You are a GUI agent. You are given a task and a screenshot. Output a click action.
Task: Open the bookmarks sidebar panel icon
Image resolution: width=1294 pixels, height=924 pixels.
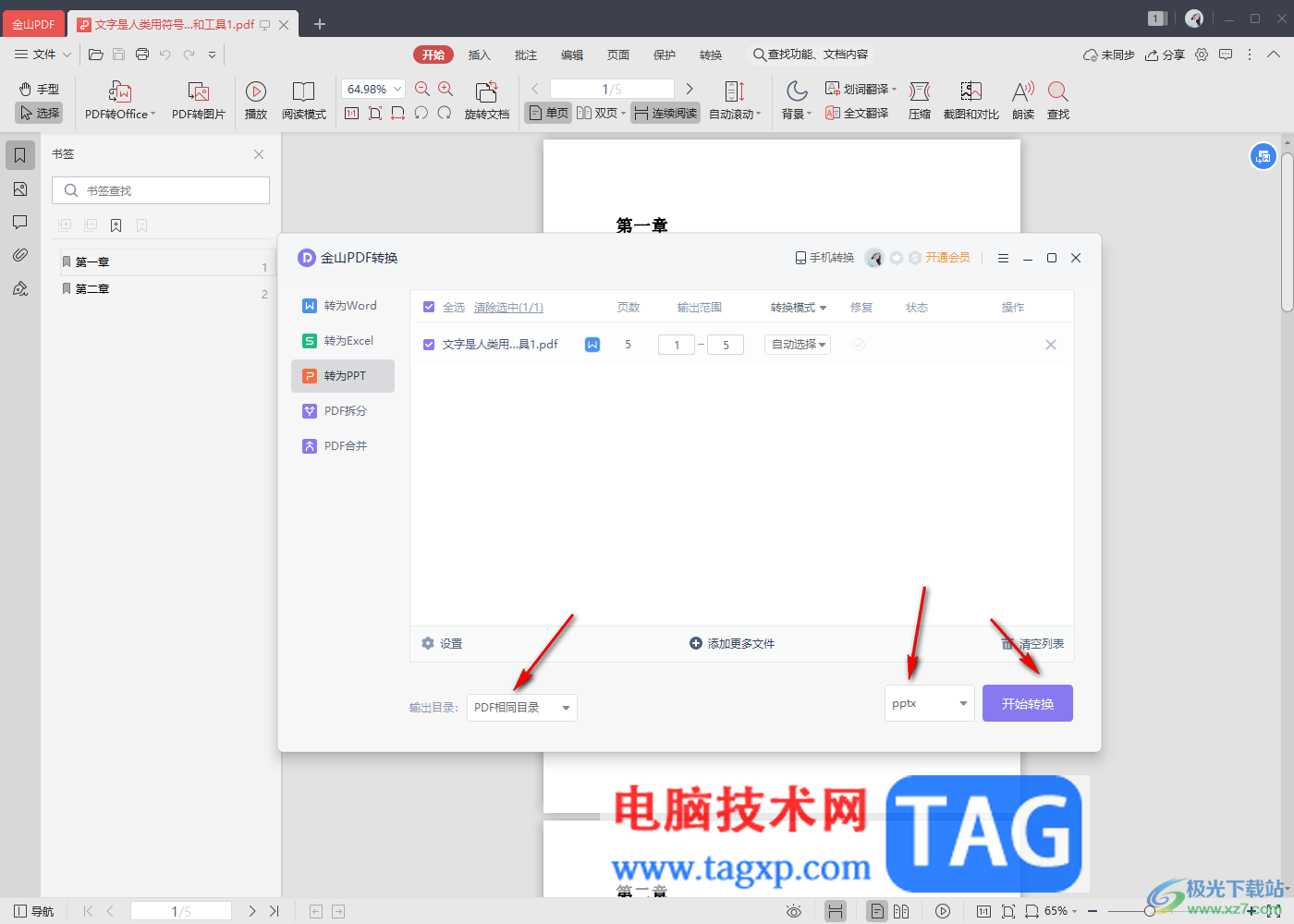(x=20, y=155)
